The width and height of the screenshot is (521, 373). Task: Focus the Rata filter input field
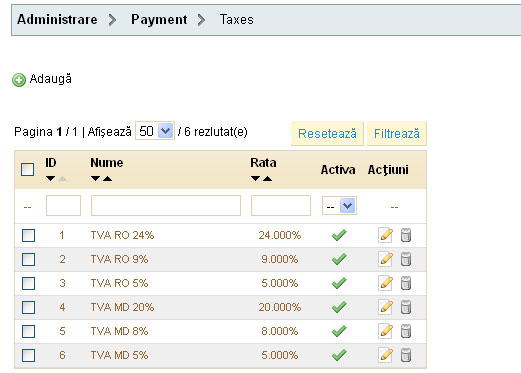click(281, 206)
